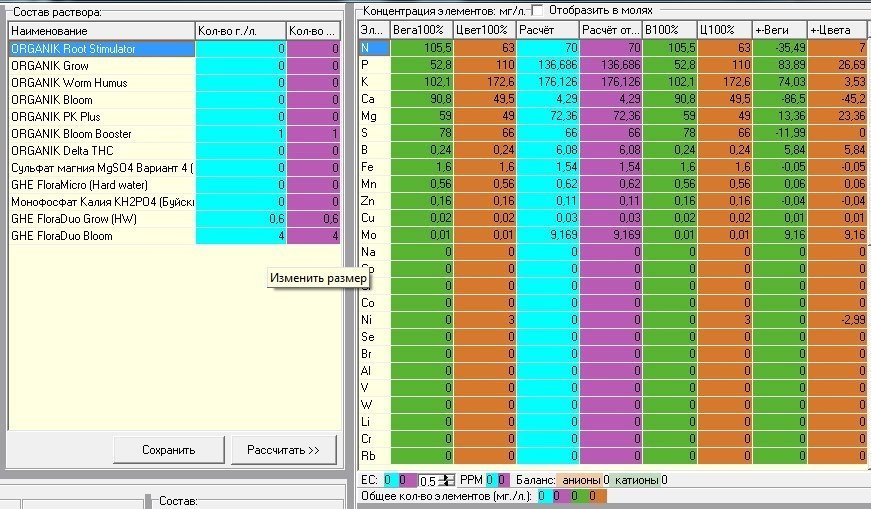Click the orange 'анионы' balance label
This screenshot has height=509, width=871.
pos(581,480)
